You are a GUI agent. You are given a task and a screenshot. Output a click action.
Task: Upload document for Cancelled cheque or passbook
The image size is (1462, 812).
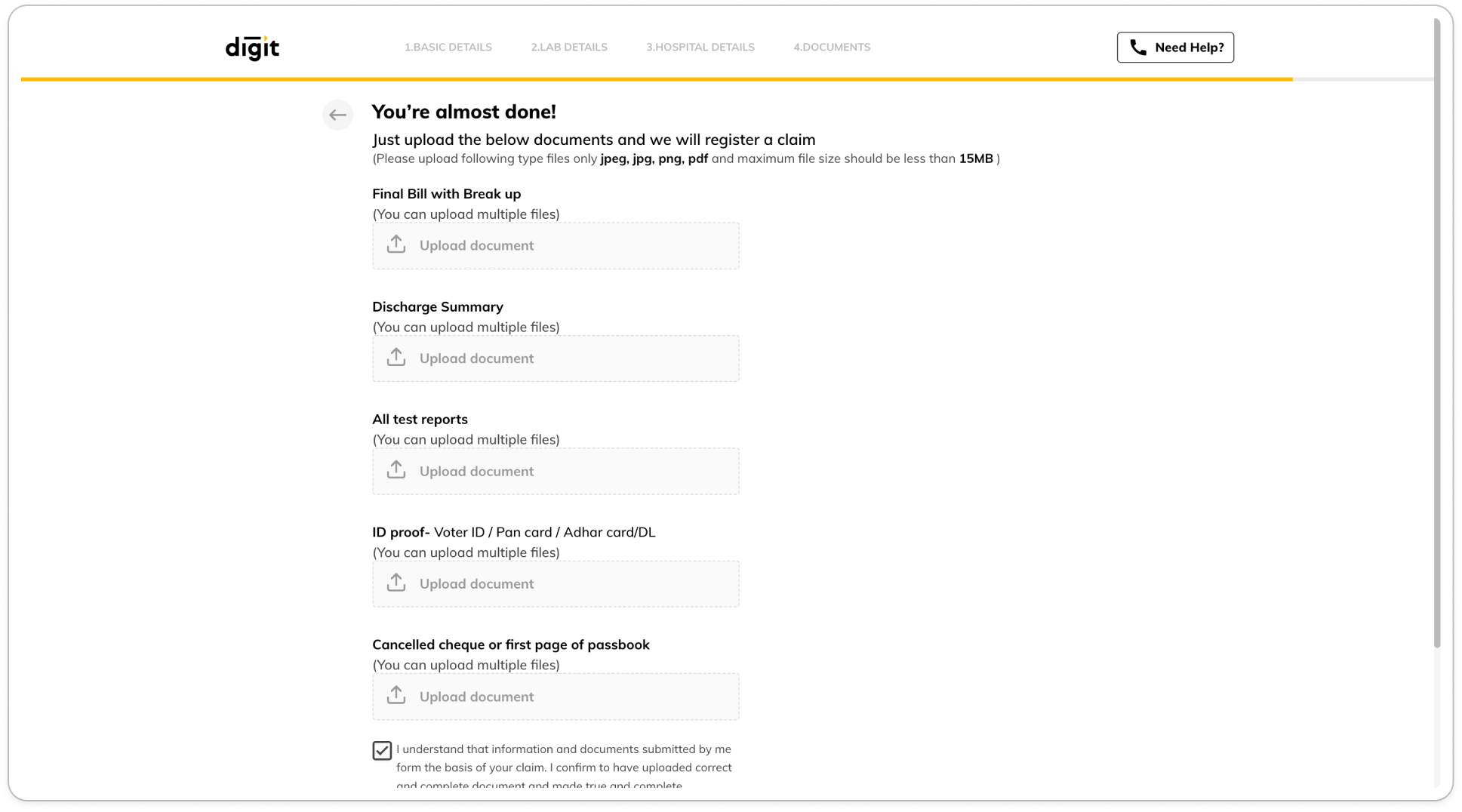[x=556, y=697]
